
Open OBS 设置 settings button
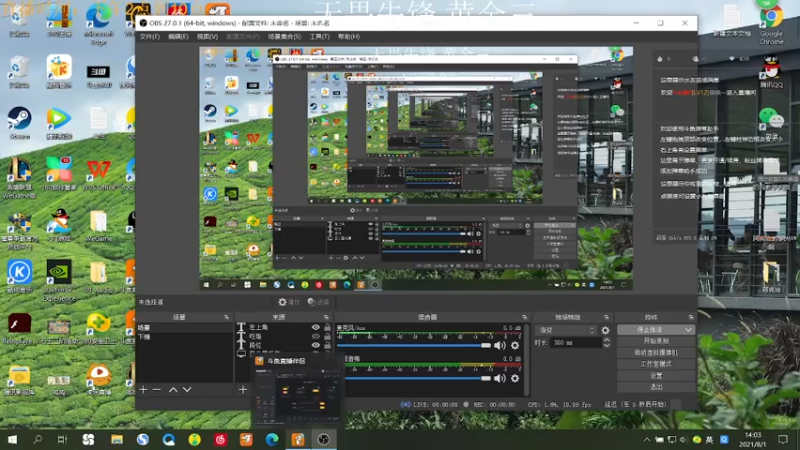pos(656,376)
